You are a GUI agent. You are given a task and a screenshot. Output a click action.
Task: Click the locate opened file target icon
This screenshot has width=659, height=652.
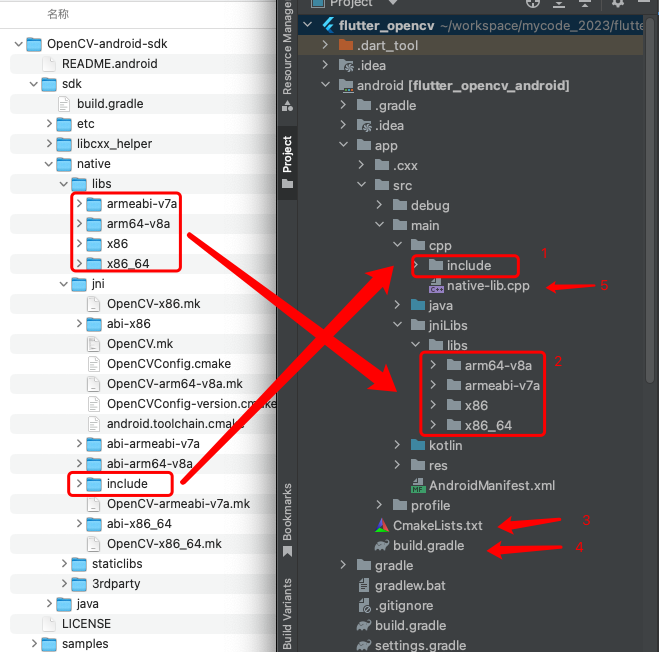click(x=533, y=3)
